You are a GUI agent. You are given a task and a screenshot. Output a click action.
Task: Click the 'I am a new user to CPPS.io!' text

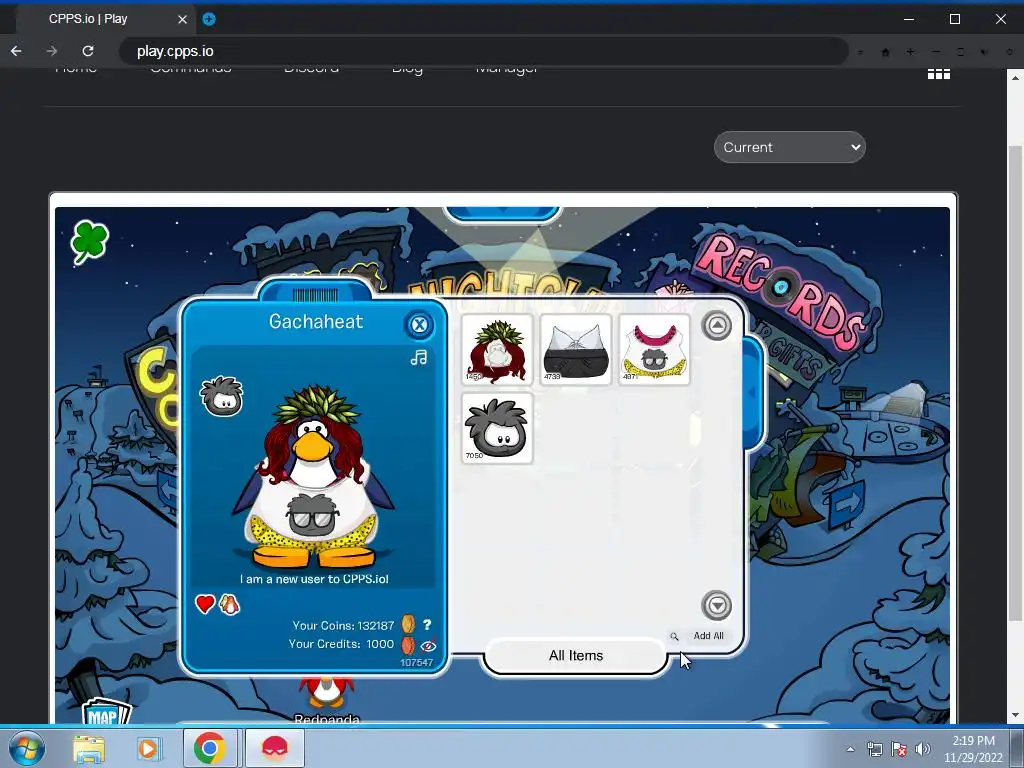(314, 579)
